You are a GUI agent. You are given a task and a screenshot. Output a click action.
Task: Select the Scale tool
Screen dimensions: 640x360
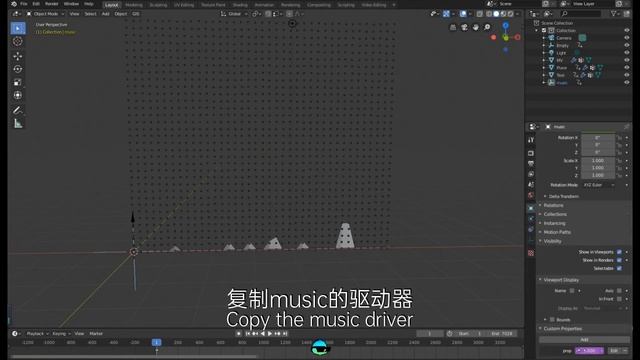(18, 82)
